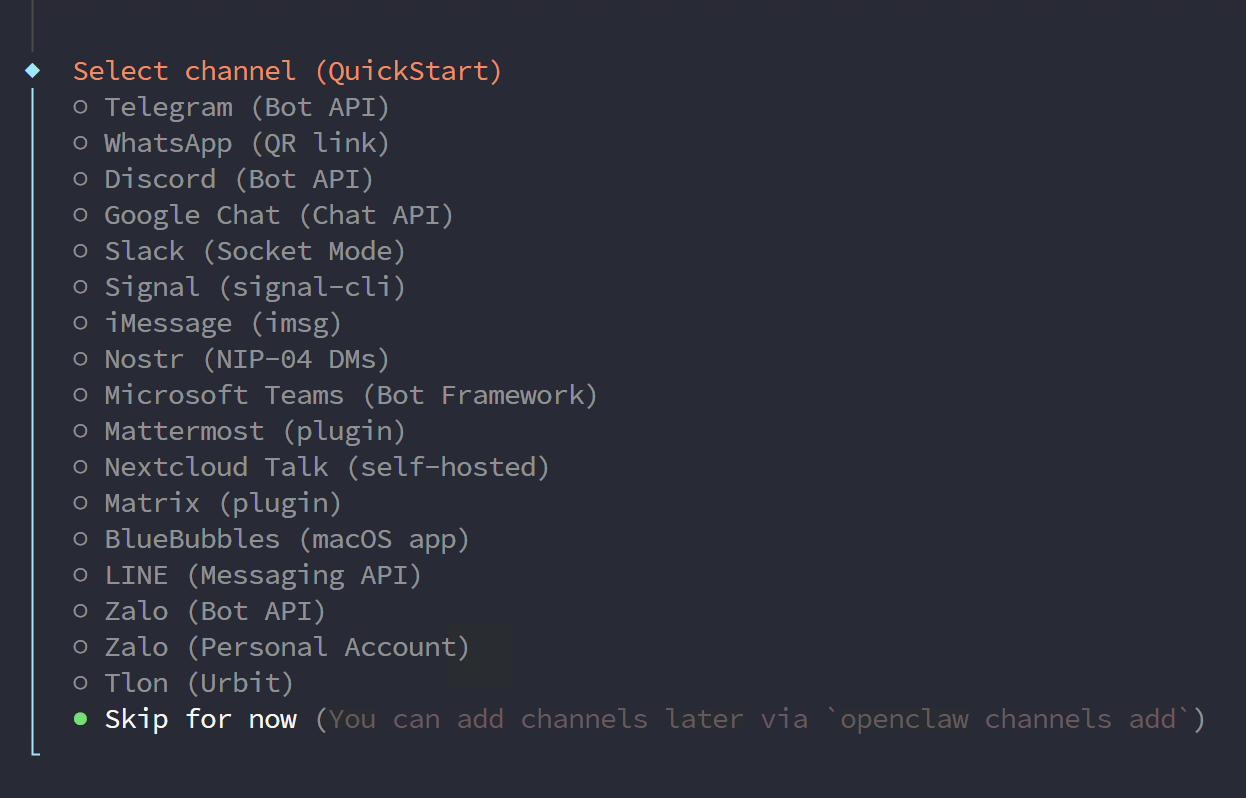The width and height of the screenshot is (1246, 798).
Task: Select the Telegram (Bot API) channel
Action: point(245,106)
